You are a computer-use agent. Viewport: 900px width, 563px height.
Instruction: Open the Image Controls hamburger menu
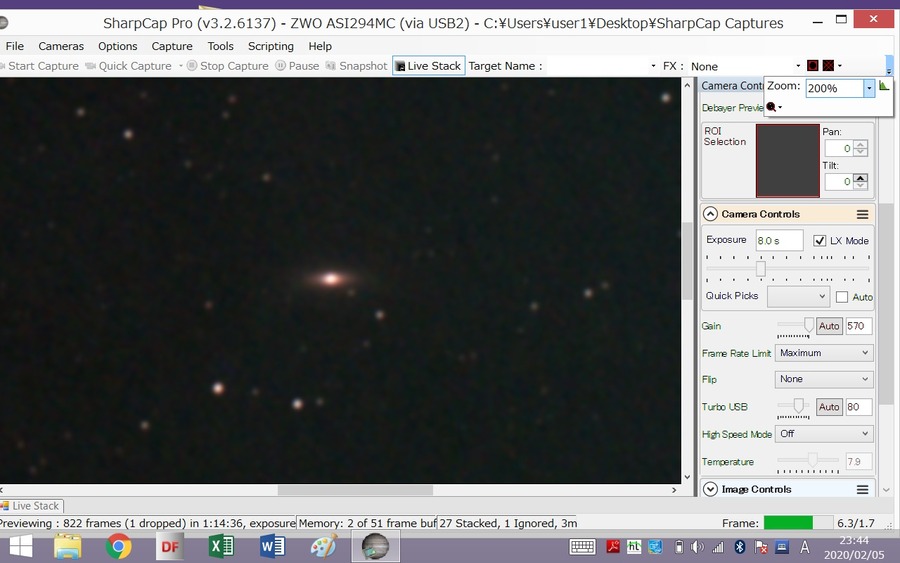coord(862,490)
